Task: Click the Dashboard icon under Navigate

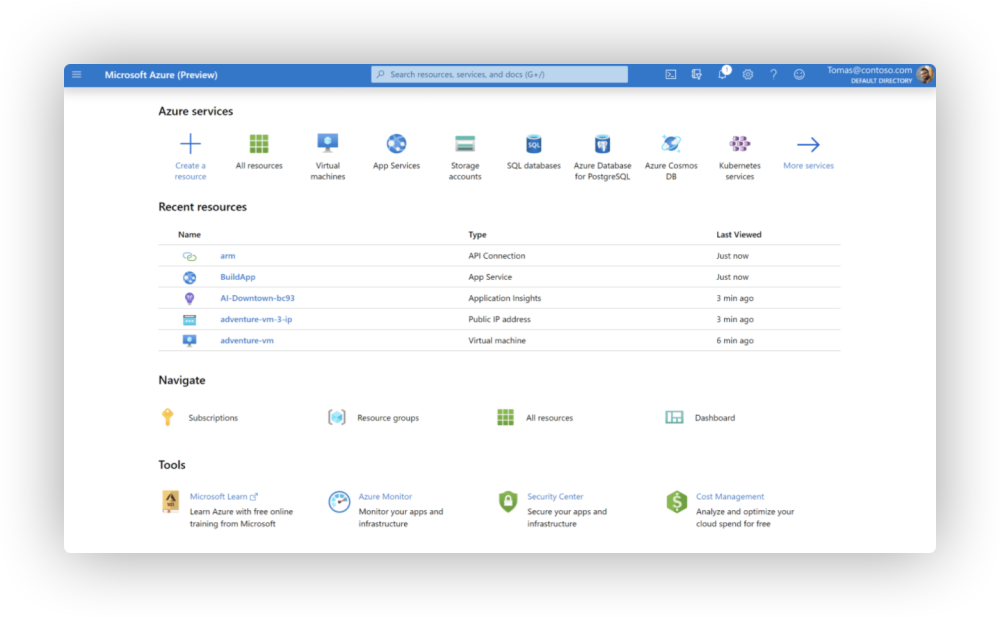Action: pyautogui.click(x=674, y=417)
